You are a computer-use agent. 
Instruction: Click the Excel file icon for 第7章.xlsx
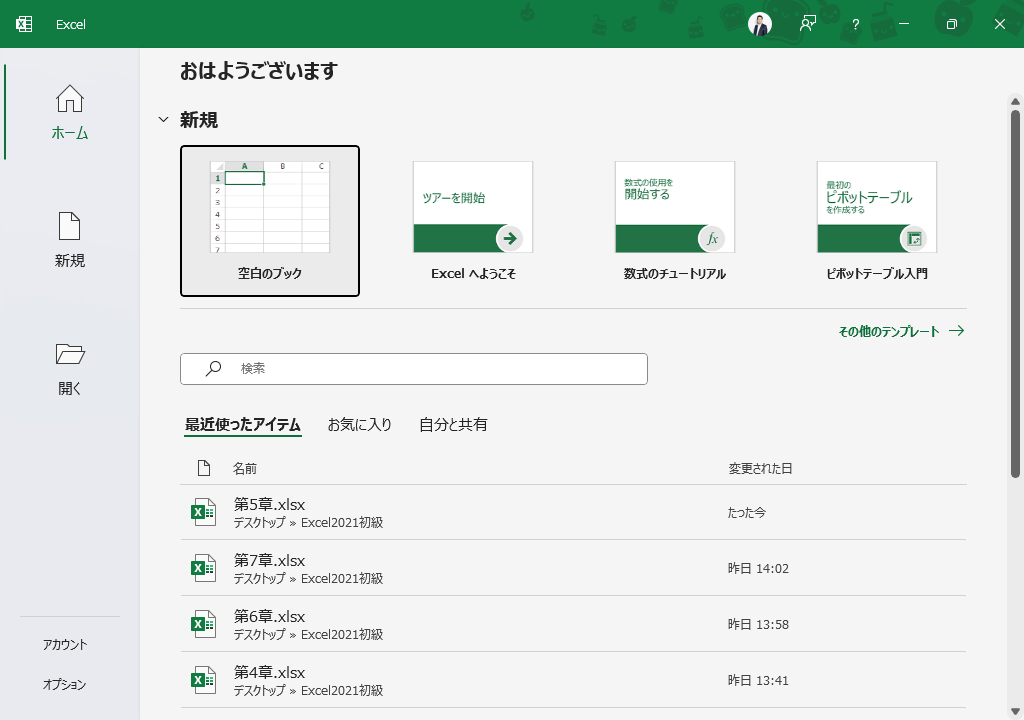[203, 568]
